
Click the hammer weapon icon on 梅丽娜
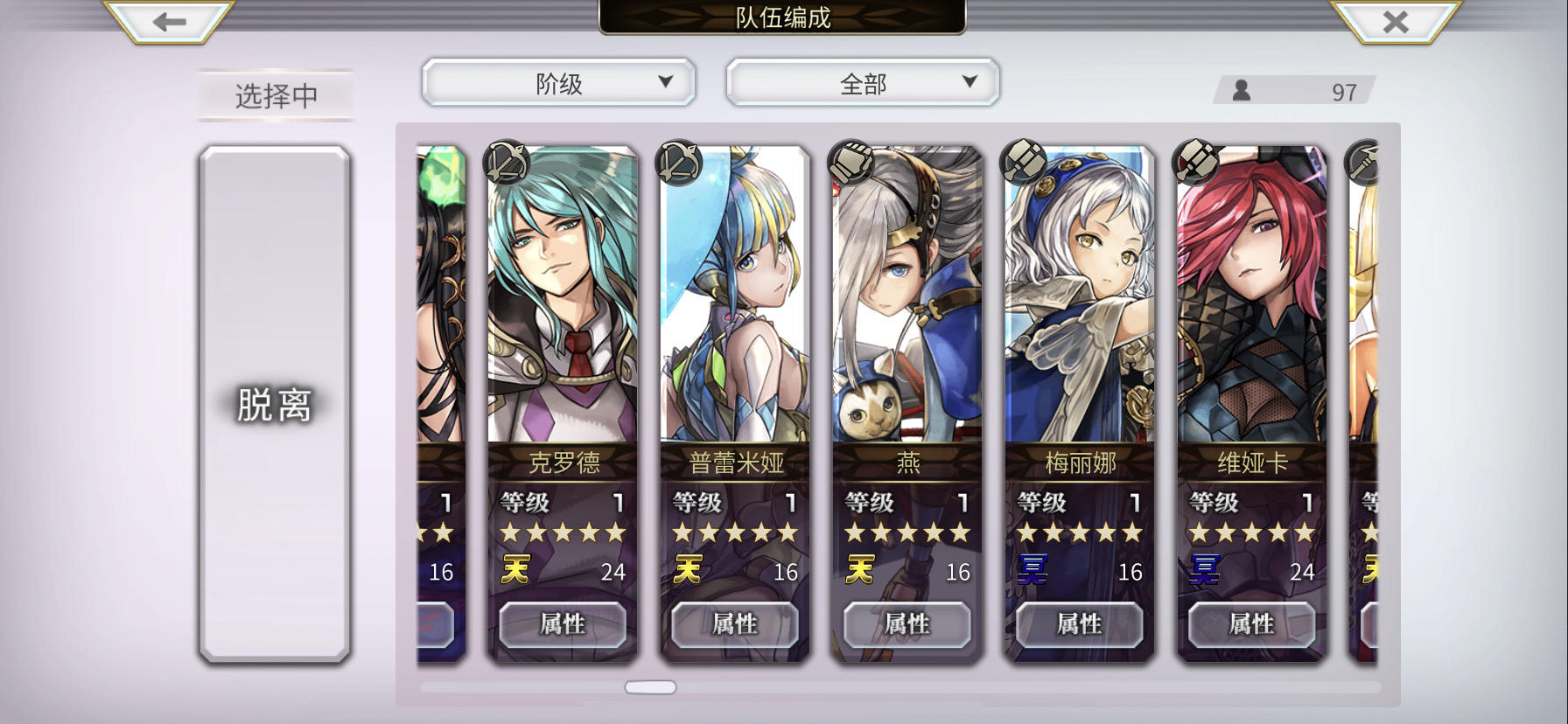pos(1023,162)
